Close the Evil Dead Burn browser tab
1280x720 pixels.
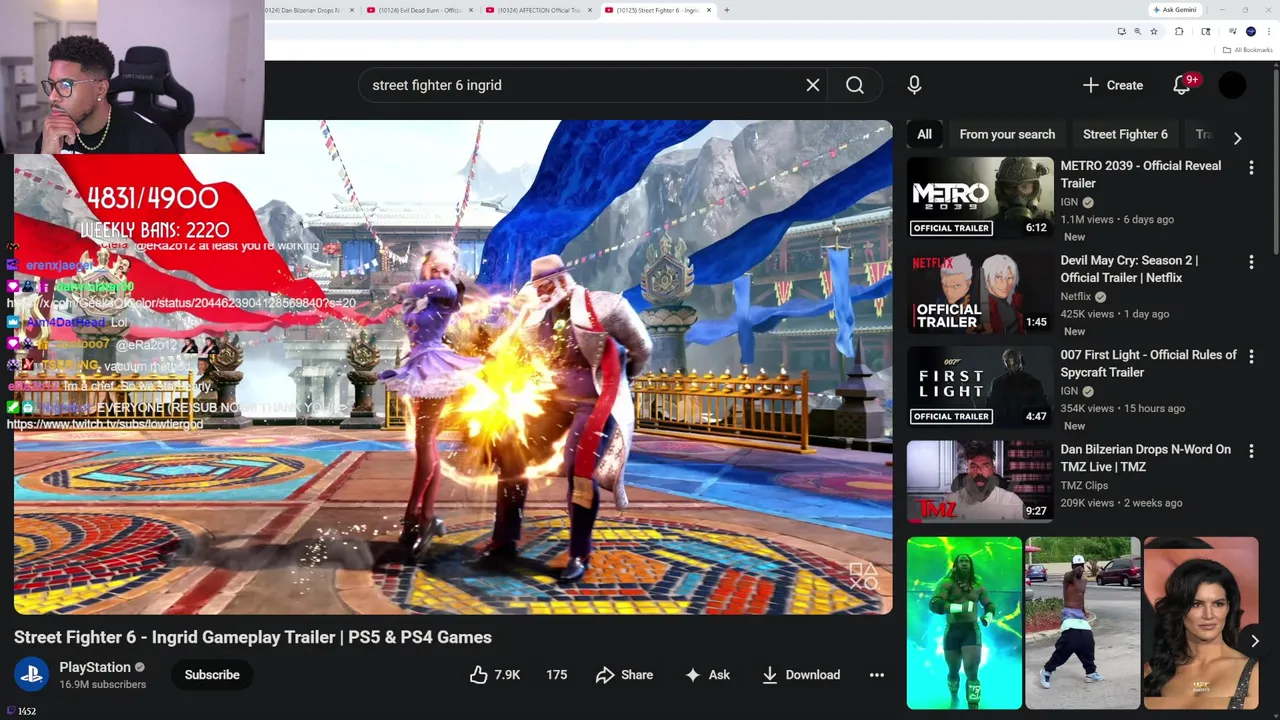point(472,10)
